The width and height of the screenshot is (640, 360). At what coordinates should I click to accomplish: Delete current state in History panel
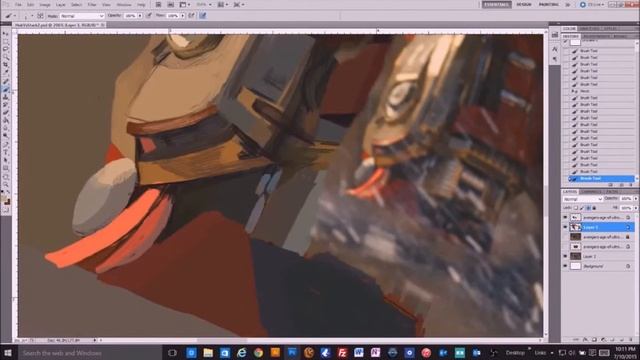631,185
